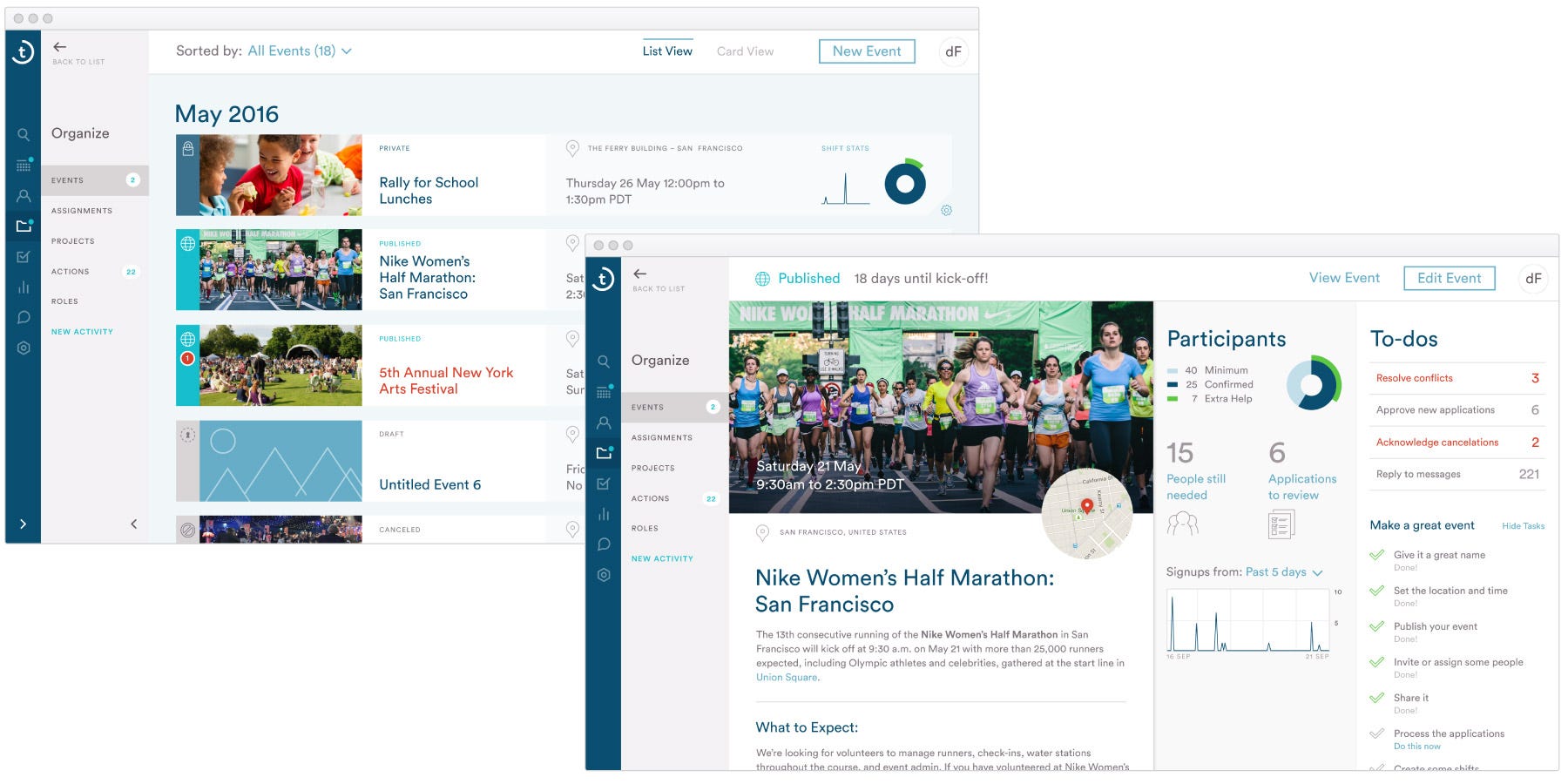The width and height of the screenshot is (1568, 784).
Task: Open the chat bubble icon in front window
Action: pyautogui.click(x=604, y=544)
